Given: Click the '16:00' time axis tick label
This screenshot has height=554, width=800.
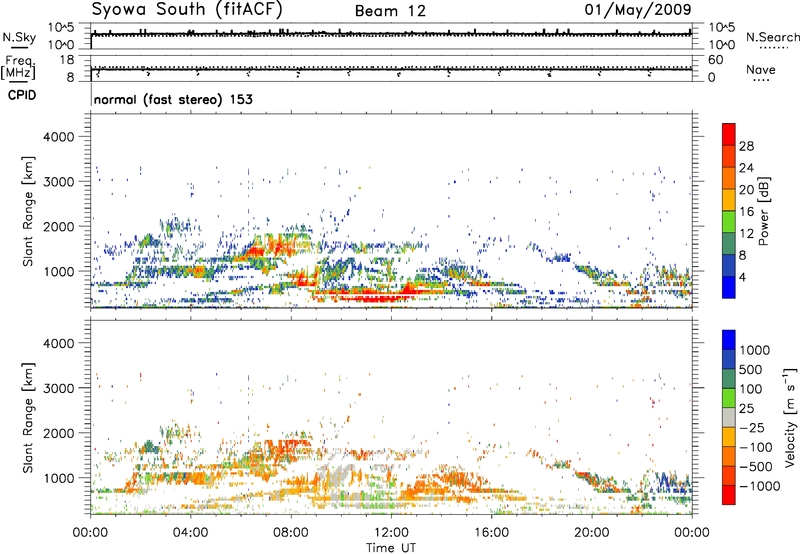Looking at the screenshot, I should [x=491, y=533].
